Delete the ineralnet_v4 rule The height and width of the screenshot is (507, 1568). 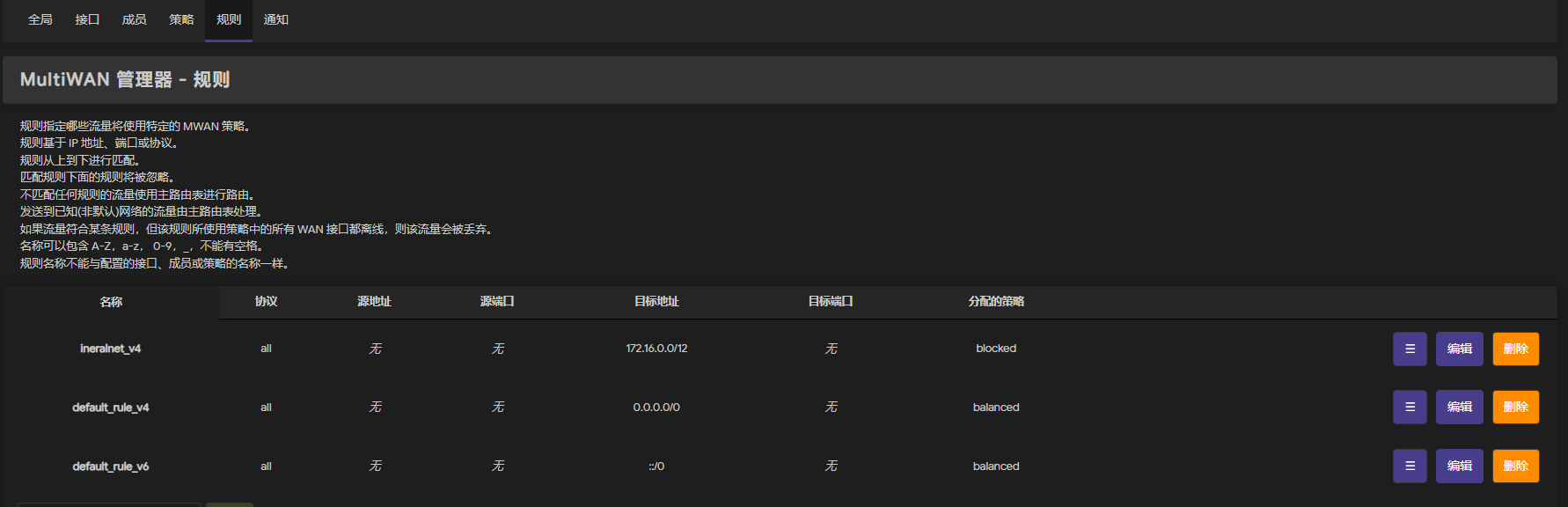pos(1515,349)
